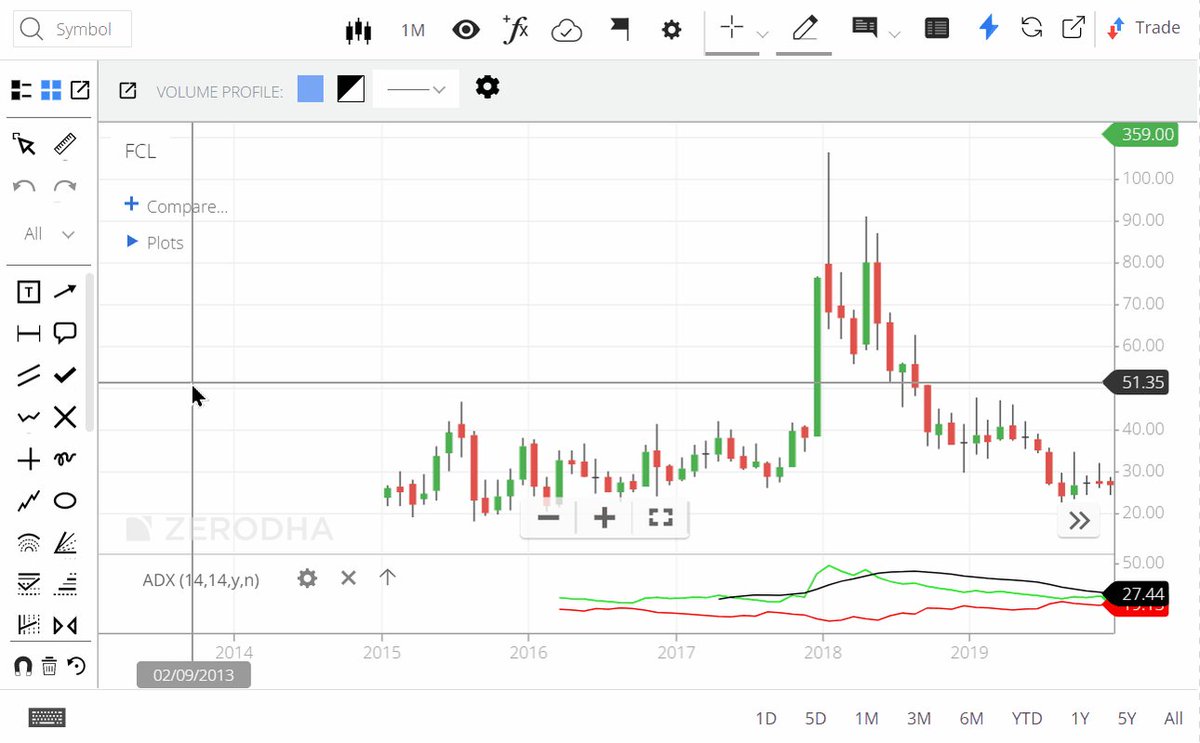Click the undo arrow
This screenshot has height=743, width=1200.
tap(25, 187)
